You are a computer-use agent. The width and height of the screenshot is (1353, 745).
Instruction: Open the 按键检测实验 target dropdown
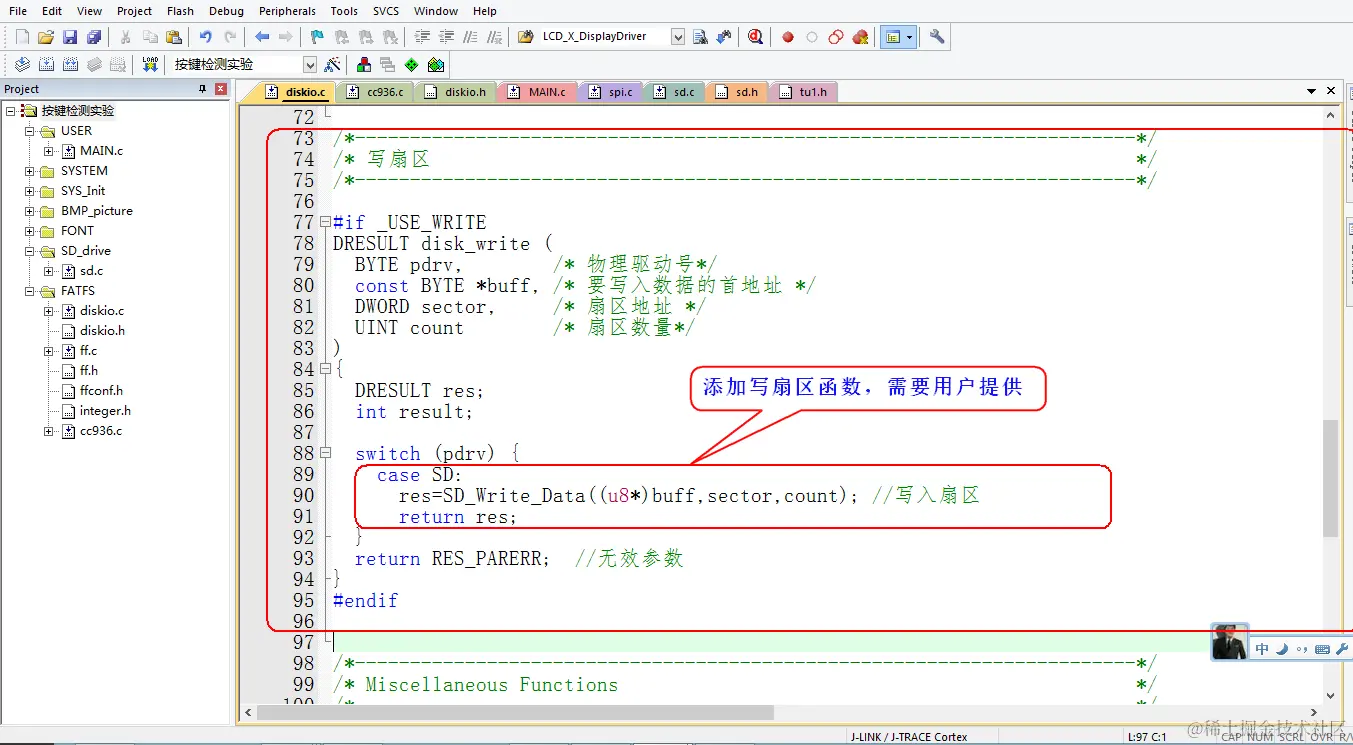(x=310, y=63)
